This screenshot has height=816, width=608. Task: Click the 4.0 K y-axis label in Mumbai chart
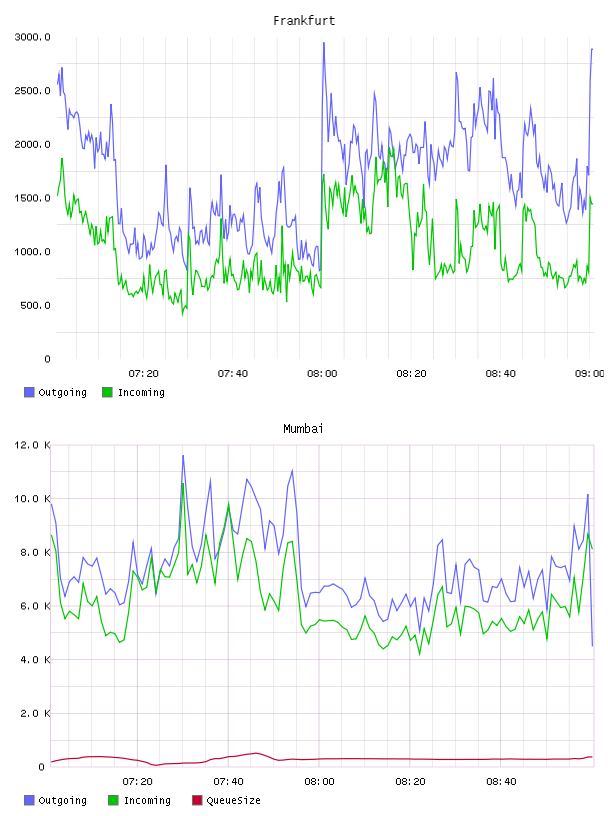coord(35,659)
